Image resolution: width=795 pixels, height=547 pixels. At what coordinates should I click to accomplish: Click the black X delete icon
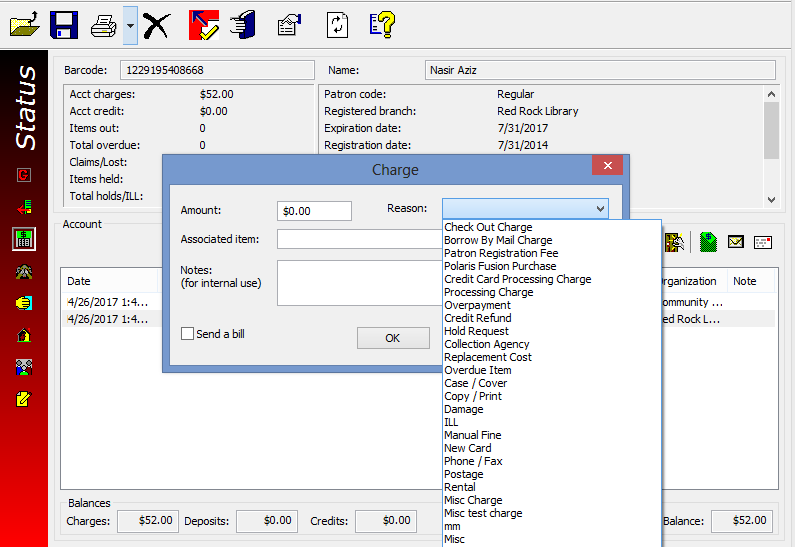pos(156,25)
